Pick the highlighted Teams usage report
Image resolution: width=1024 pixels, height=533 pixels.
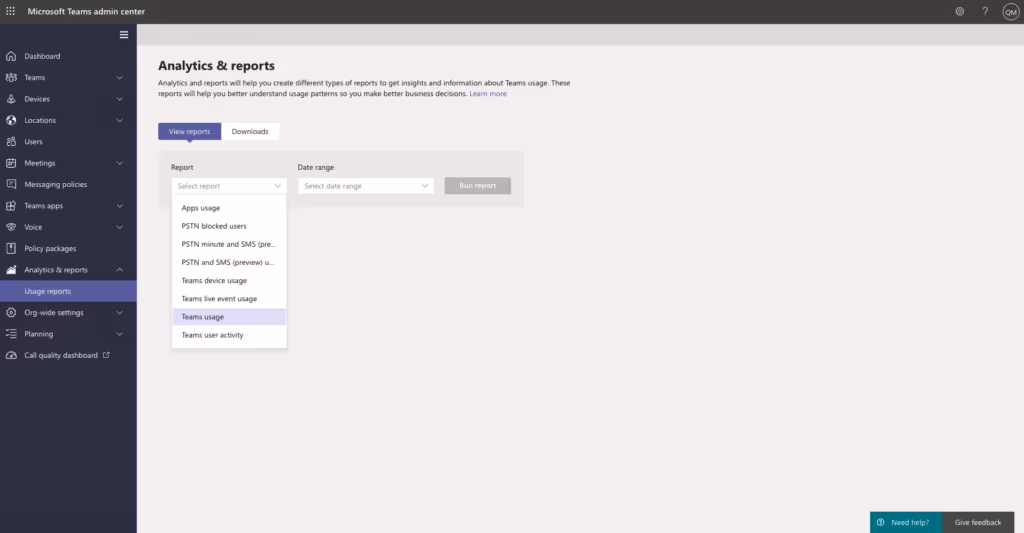pyautogui.click(x=229, y=317)
